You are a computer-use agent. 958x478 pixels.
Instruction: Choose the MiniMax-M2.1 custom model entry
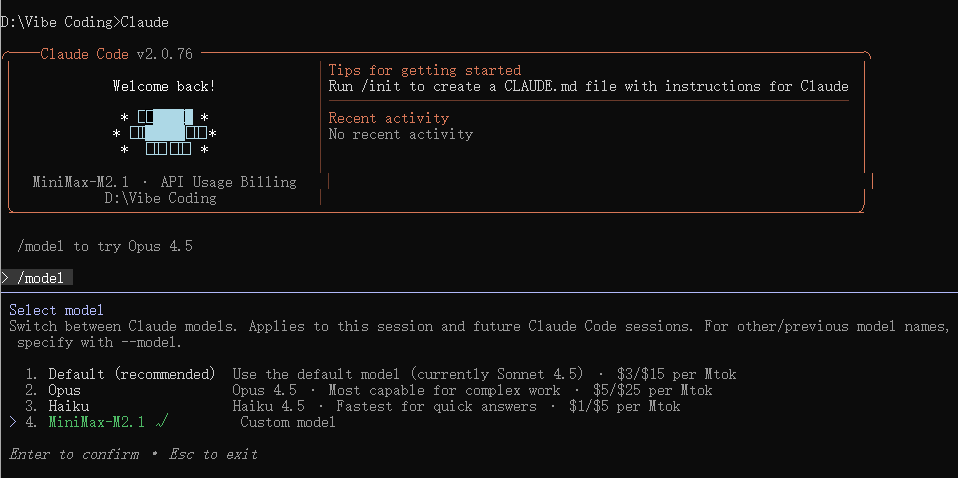pyautogui.click(x=97, y=422)
